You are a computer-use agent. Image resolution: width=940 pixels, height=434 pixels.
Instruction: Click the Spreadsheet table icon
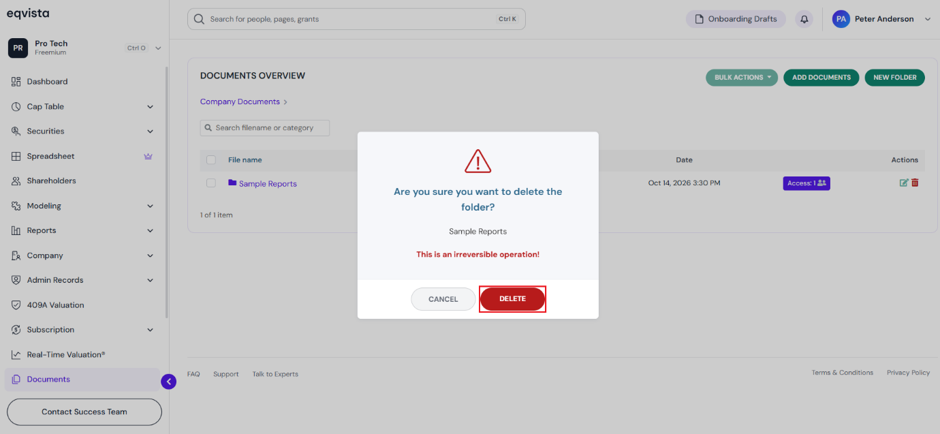(16, 156)
